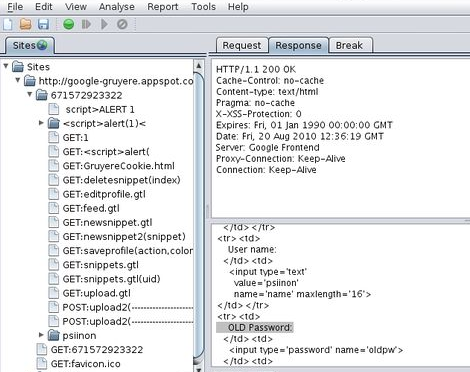Select GET:newsnippet.gtl entry
Viewport: 470px width, 372px height.
107,222
